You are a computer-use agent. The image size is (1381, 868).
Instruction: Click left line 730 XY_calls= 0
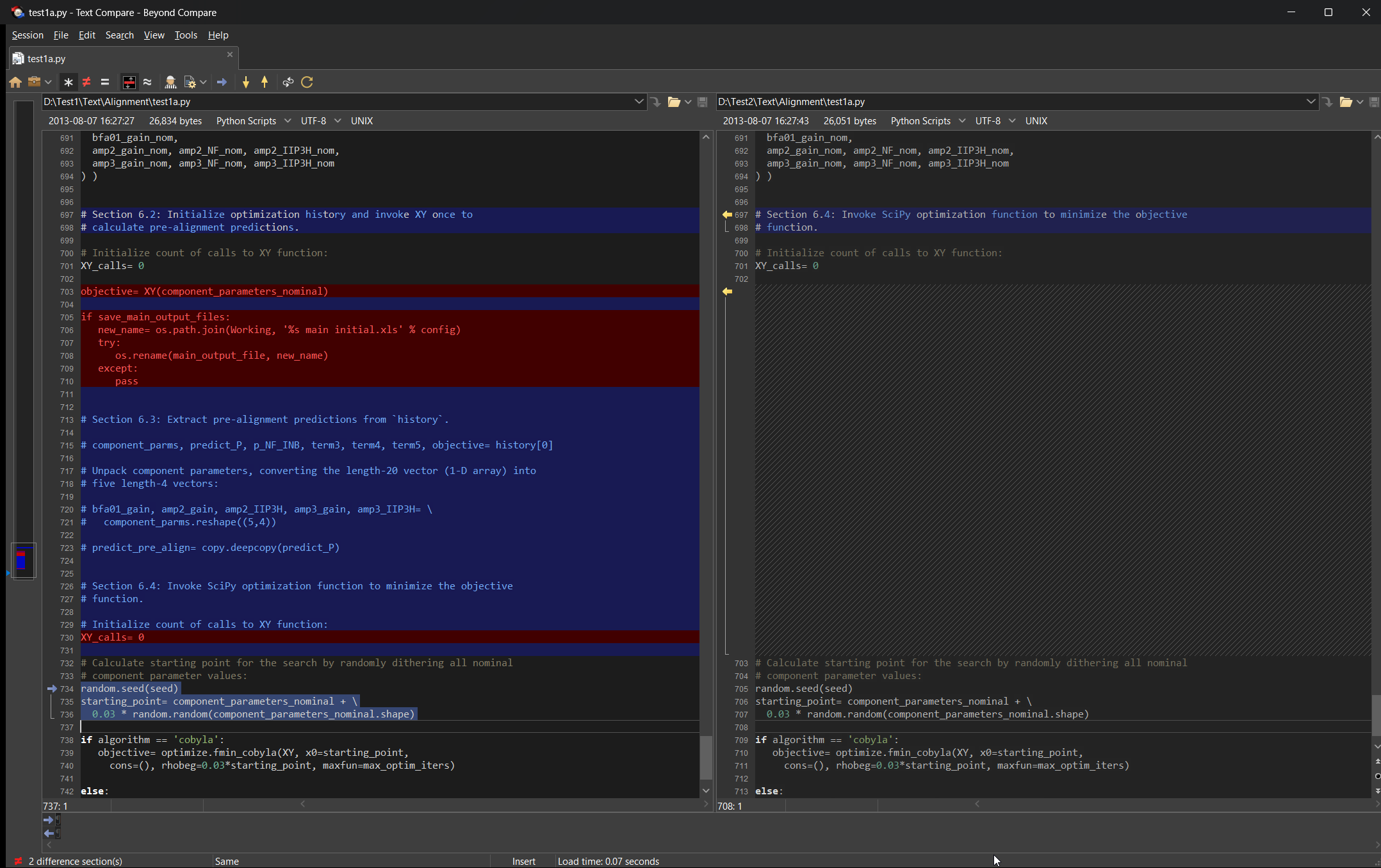[x=113, y=637]
